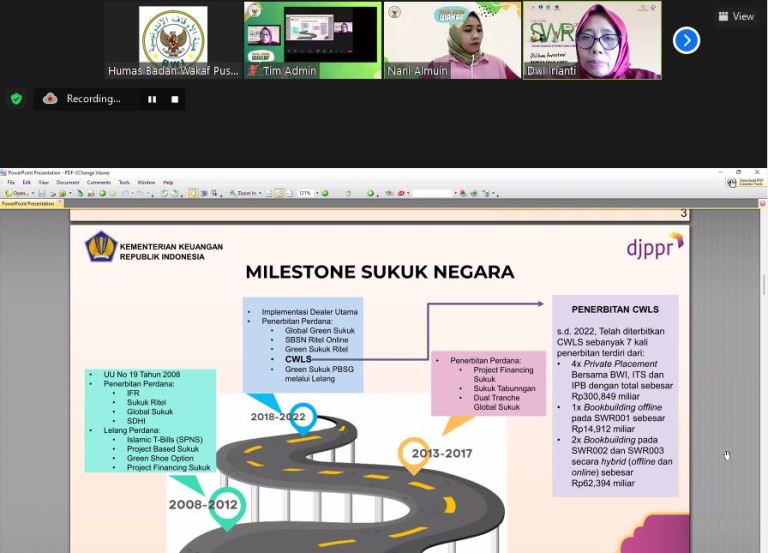Click the green encryption shield icon
The height and width of the screenshot is (553, 768).
[x=16, y=99]
